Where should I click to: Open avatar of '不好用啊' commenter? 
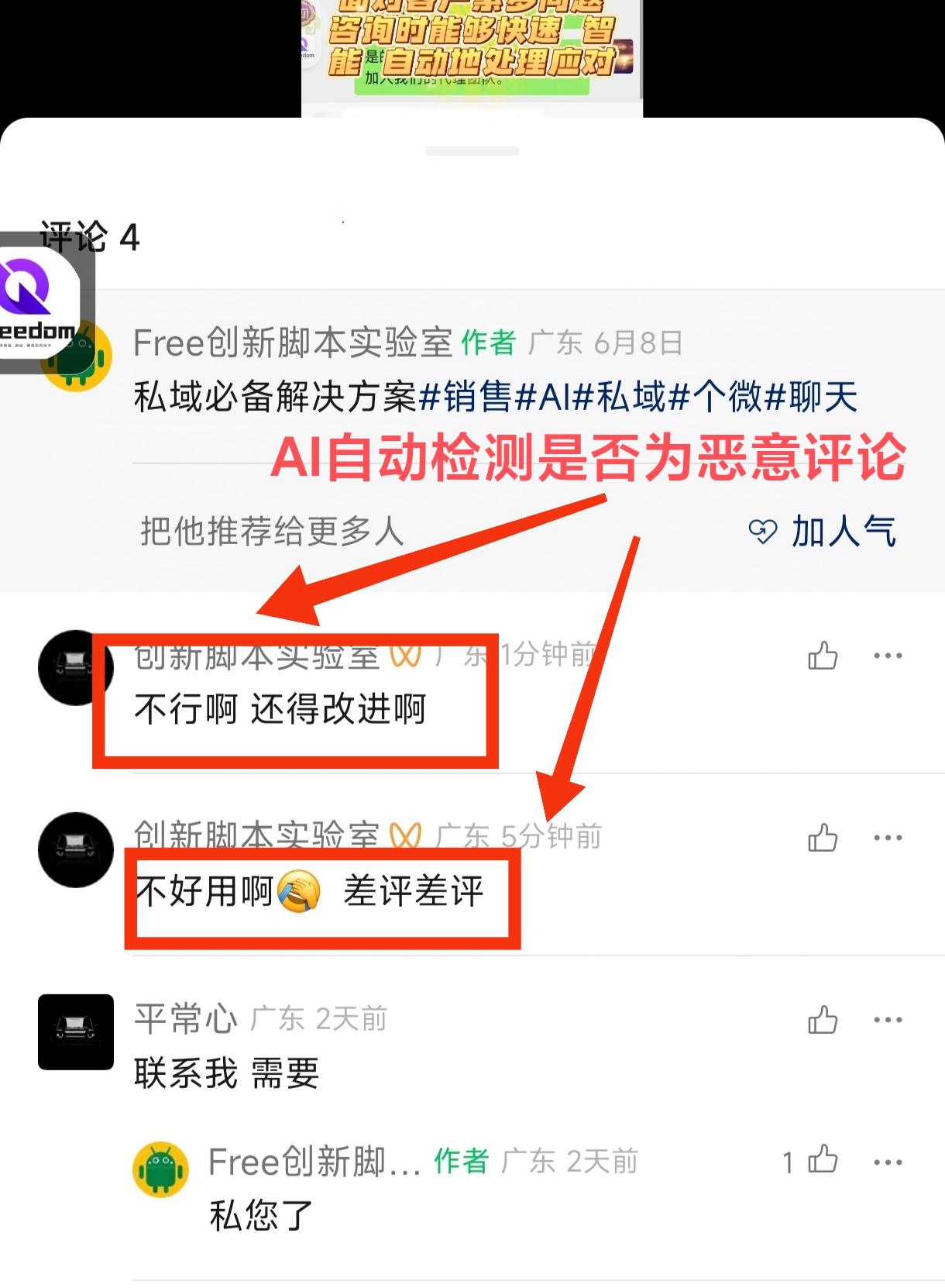(x=76, y=849)
